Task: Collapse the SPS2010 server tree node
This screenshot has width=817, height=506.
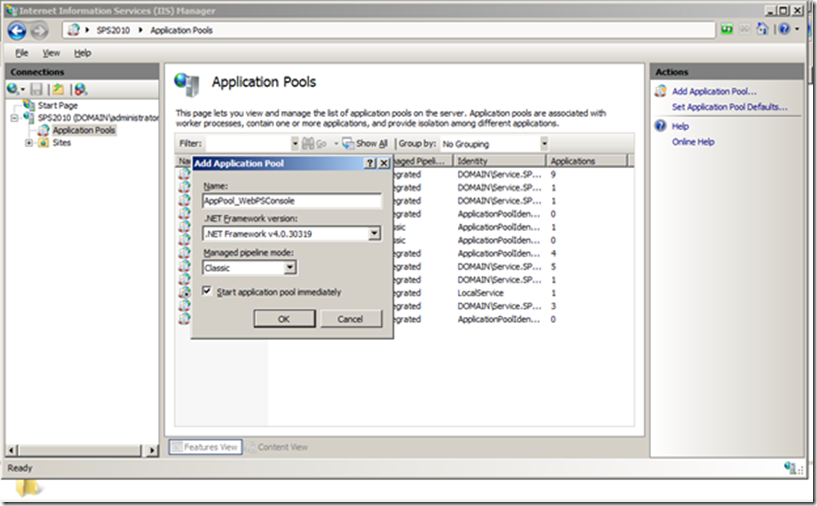Action: [15, 118]
